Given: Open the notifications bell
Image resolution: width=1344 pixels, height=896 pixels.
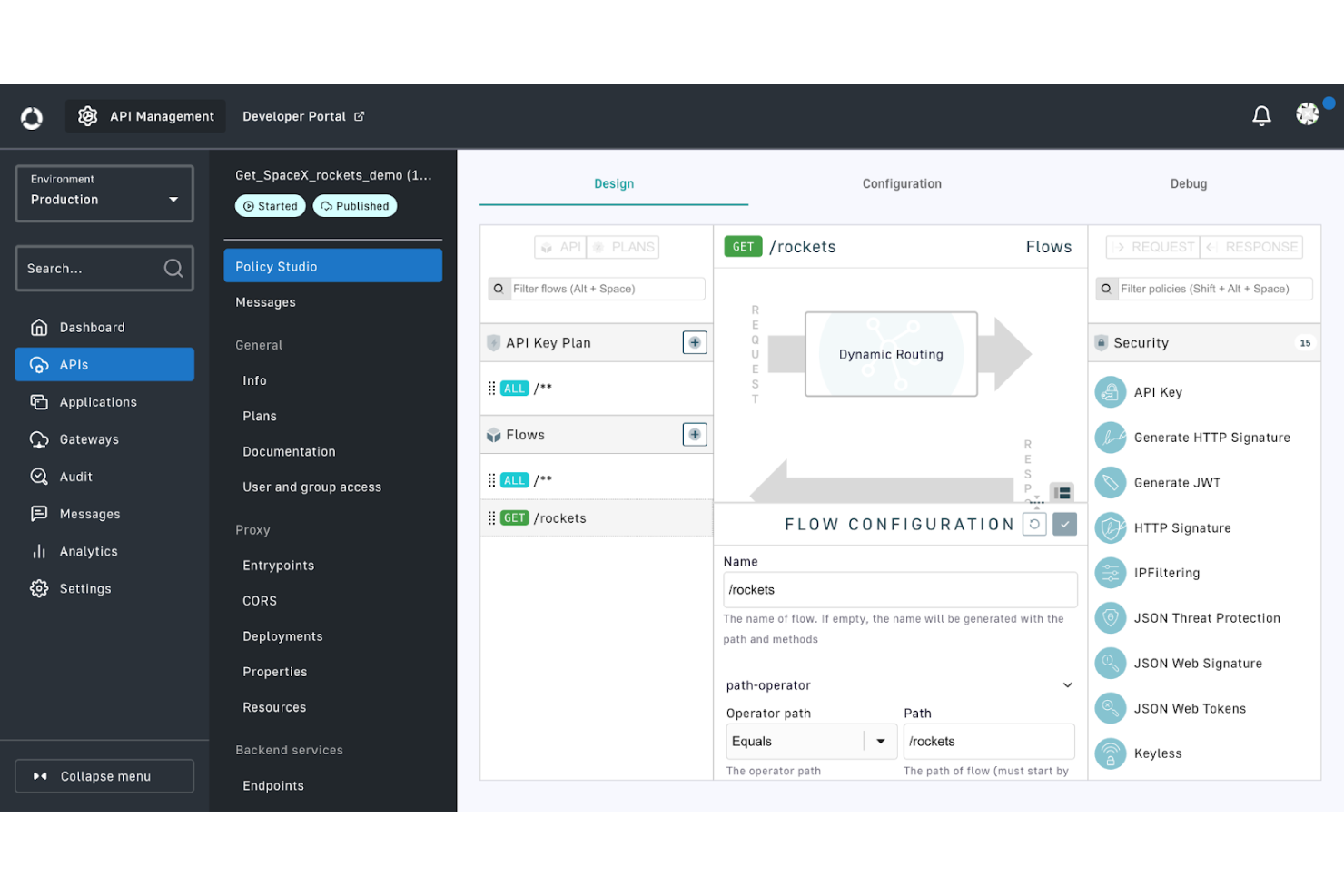Looking at the screenshot, I should (1261, 115).
